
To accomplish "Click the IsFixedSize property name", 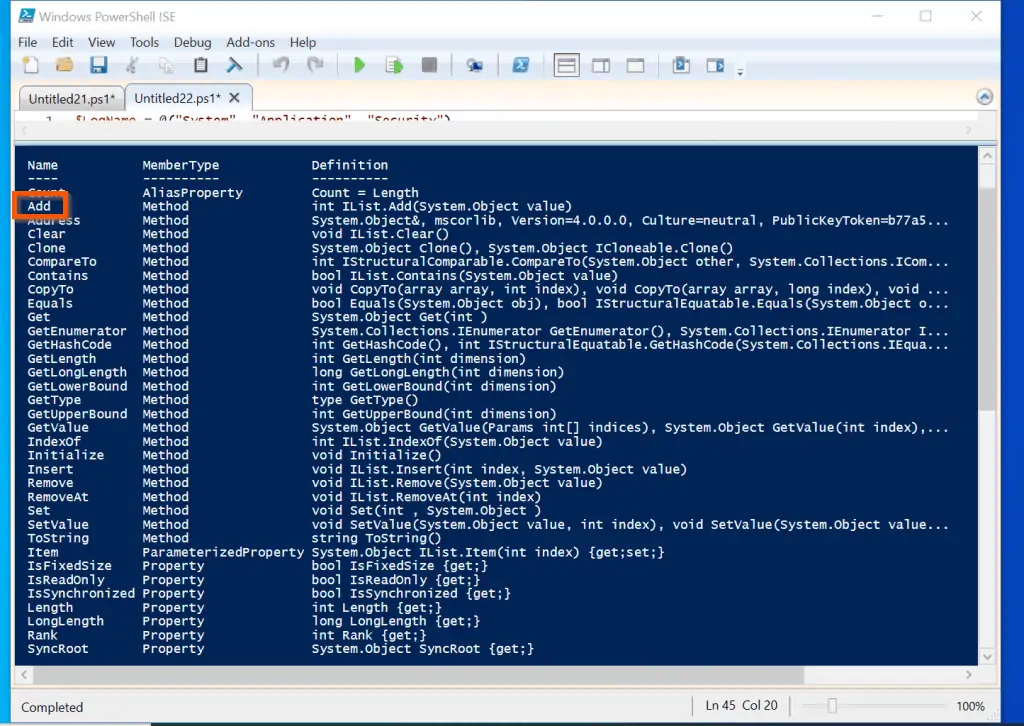I will (x=69, y=566).
